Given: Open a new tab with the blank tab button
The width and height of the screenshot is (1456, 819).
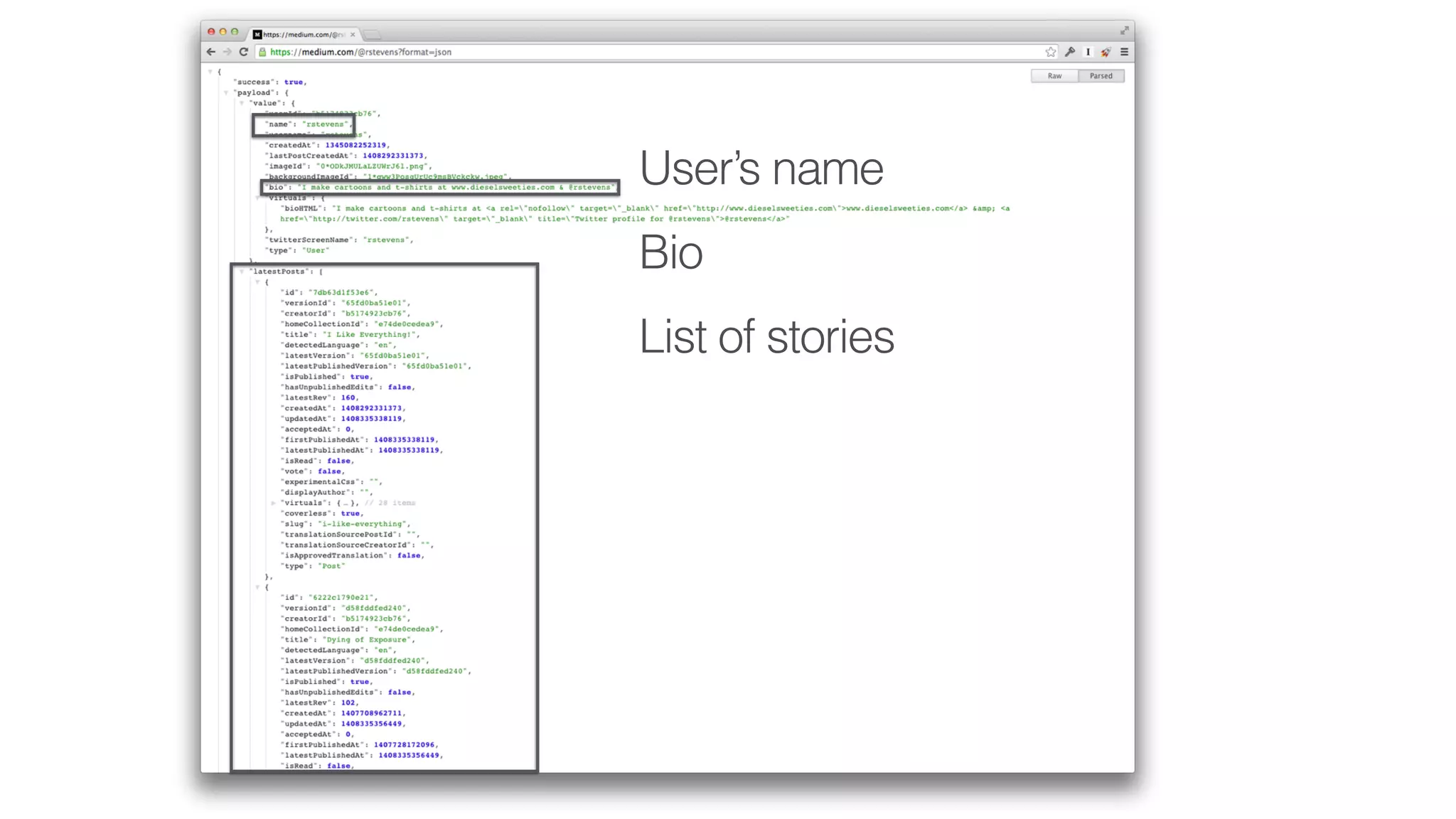Looking at the screenshot, I should click(372, 35).
